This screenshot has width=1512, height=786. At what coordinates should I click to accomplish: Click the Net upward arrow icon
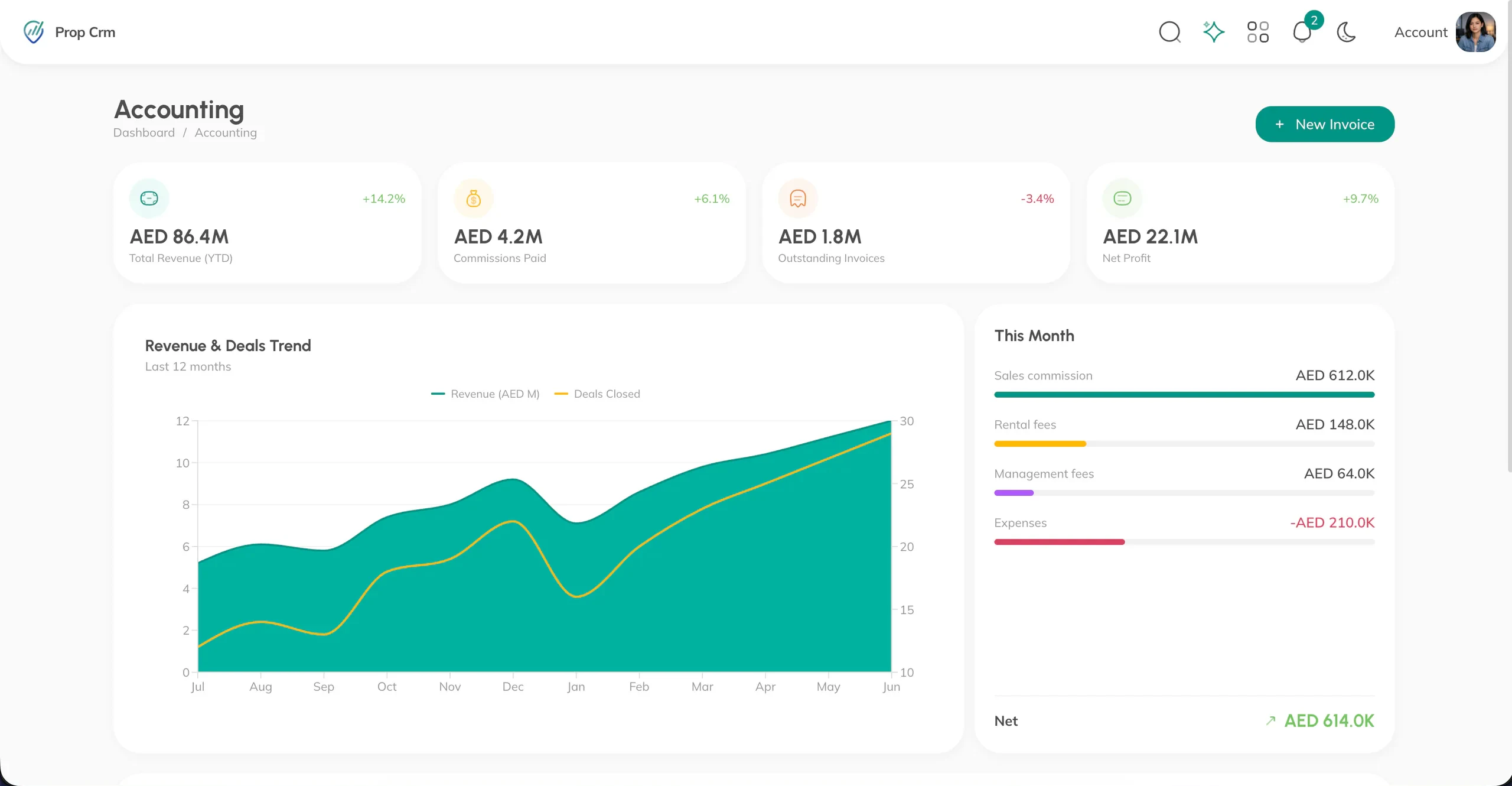tap(1270, 721)
